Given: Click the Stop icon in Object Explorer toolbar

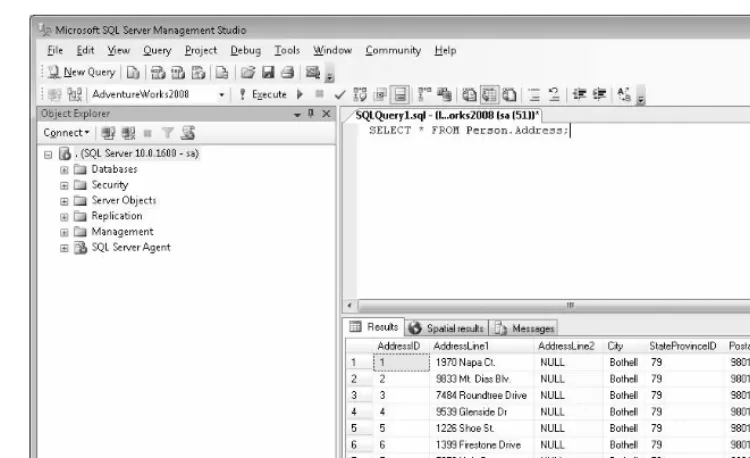Looking at the screenshot, I should 148,133.
